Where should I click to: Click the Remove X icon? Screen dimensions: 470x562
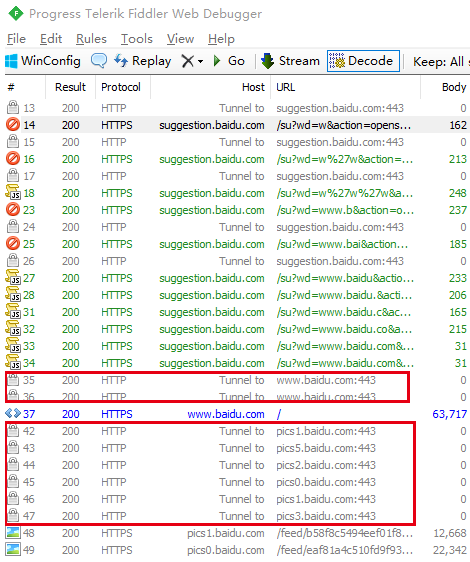pyautogui.click(x=187, y=61)
